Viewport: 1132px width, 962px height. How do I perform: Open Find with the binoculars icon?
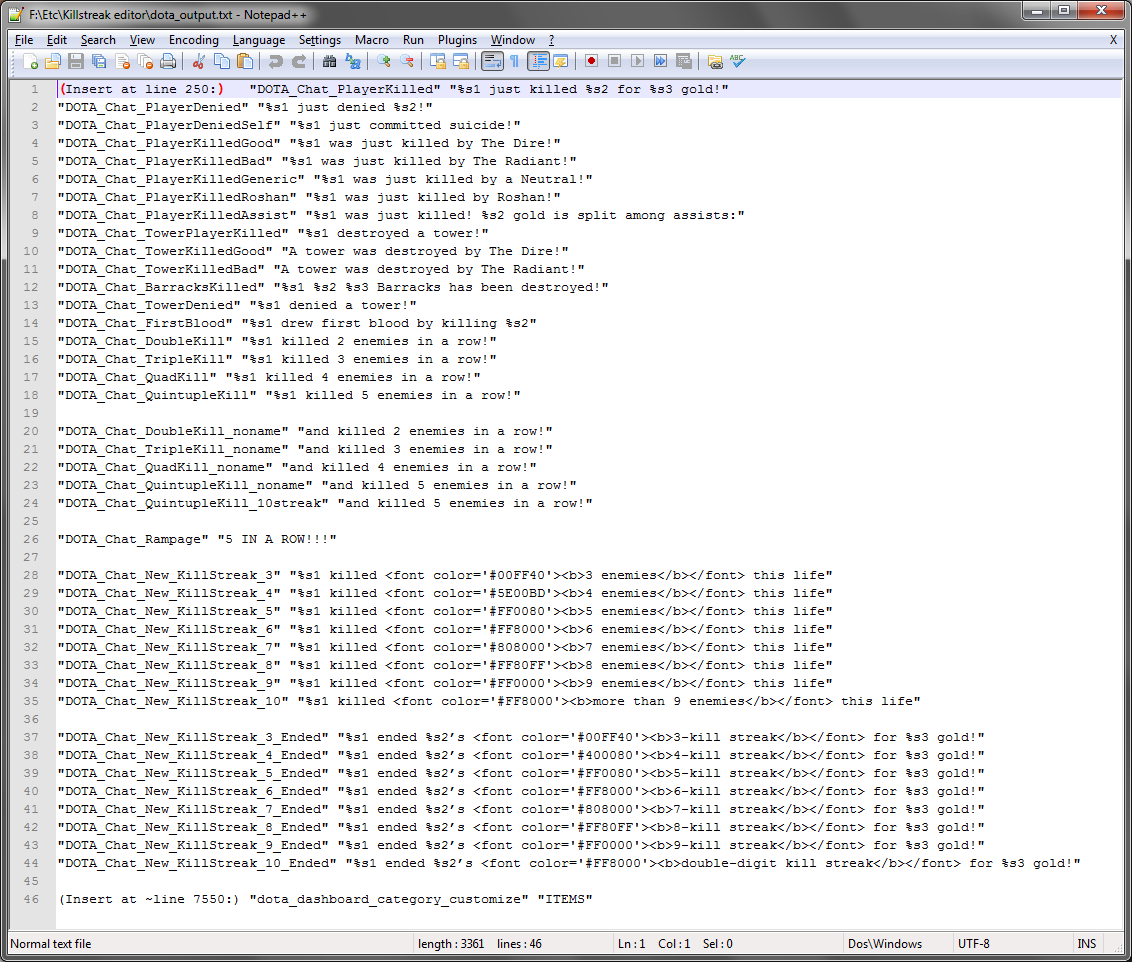point(329,61)
